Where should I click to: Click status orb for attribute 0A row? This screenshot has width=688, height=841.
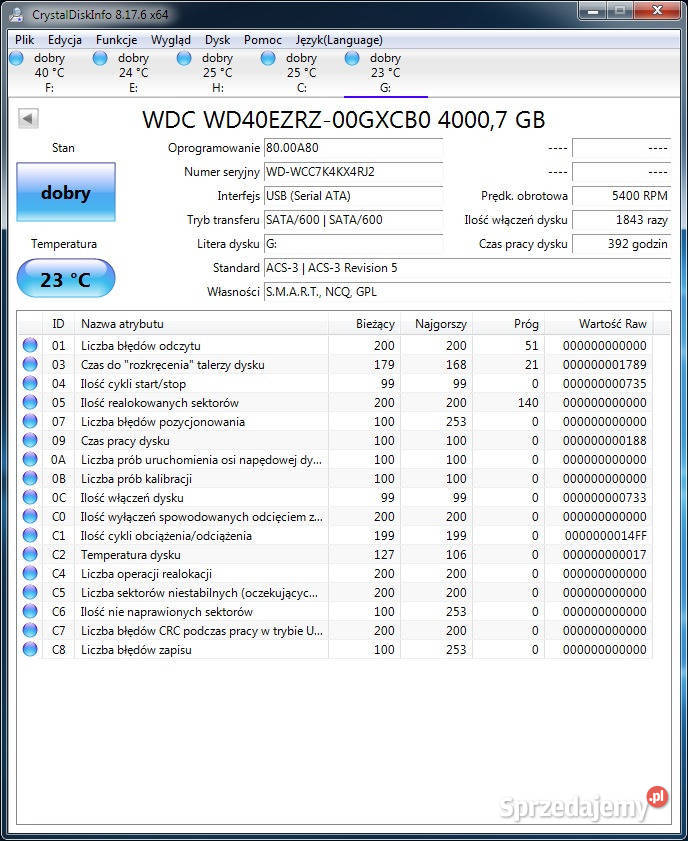pyautogui.click(x=30, y=459)
